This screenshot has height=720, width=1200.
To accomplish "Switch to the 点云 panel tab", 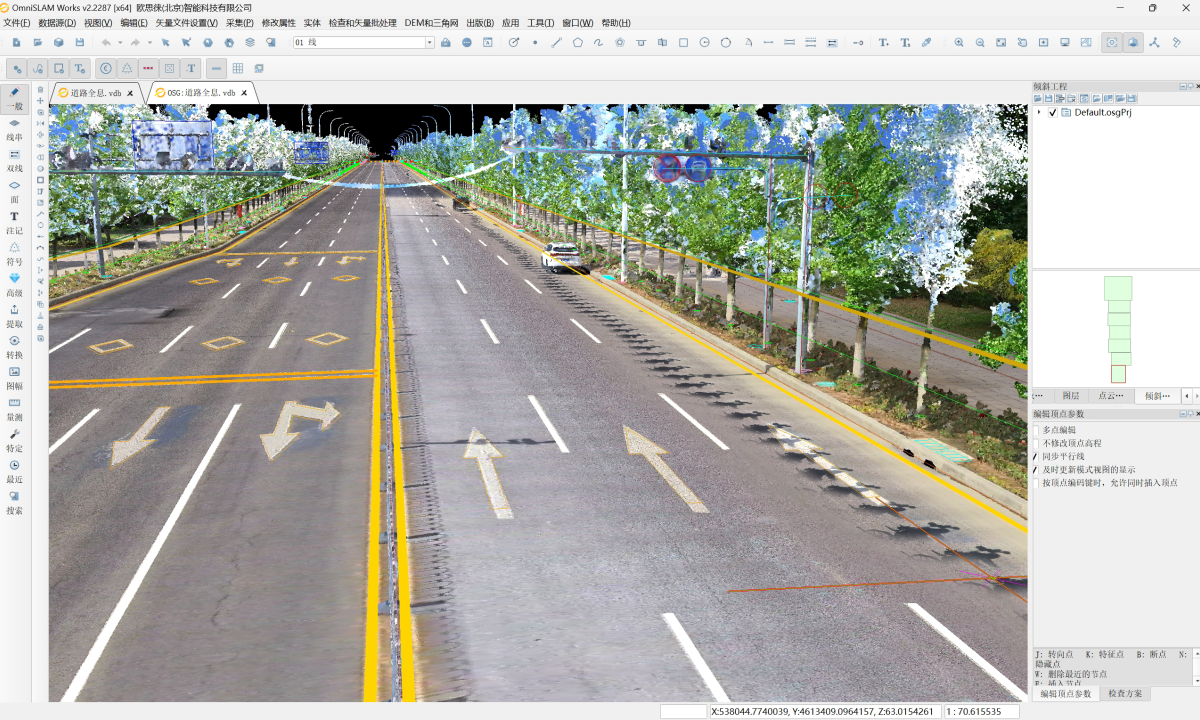I will coord(1111,396).
